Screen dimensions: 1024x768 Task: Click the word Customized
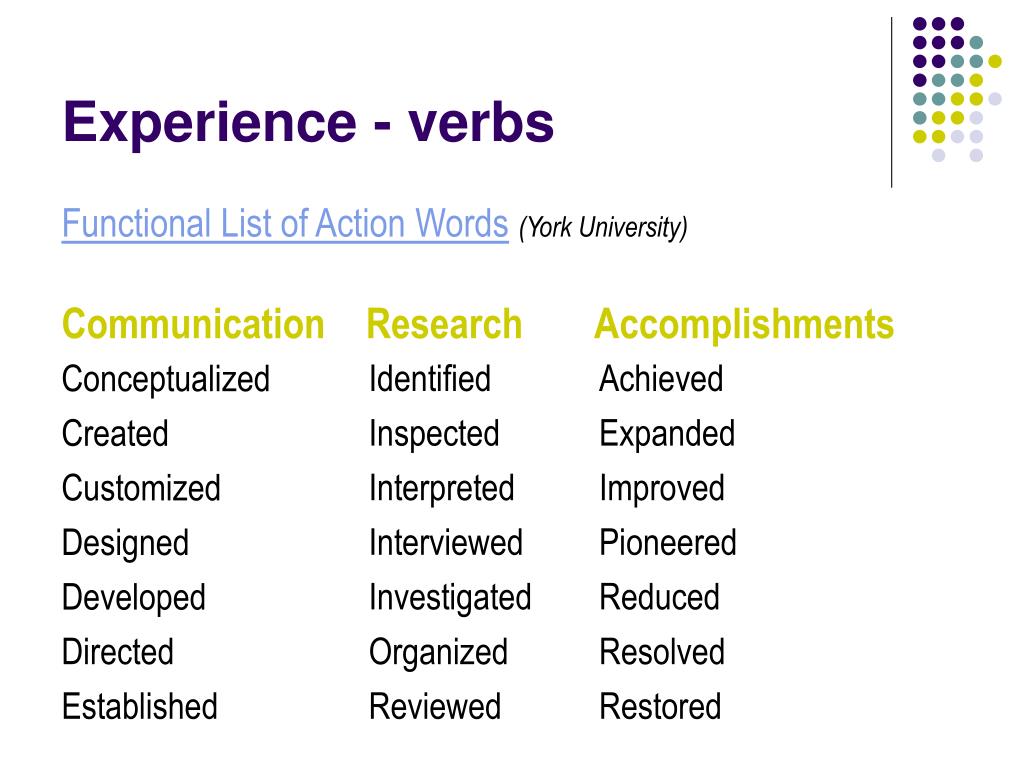click(x=141, y=488)
